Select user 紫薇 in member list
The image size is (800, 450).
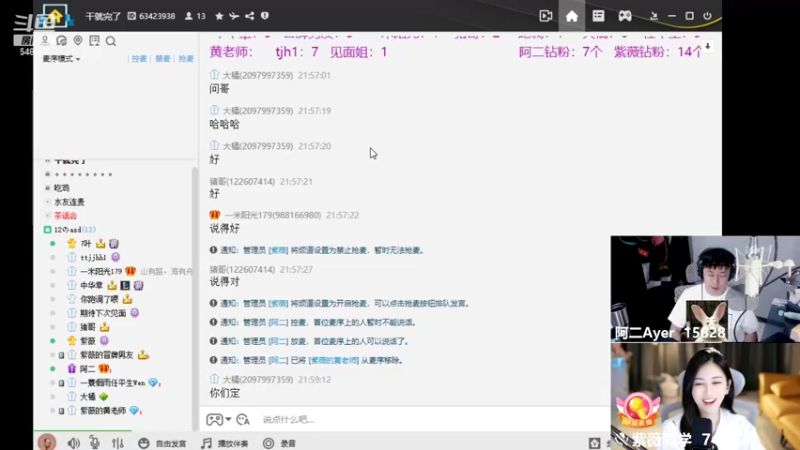tap(87, 341)
